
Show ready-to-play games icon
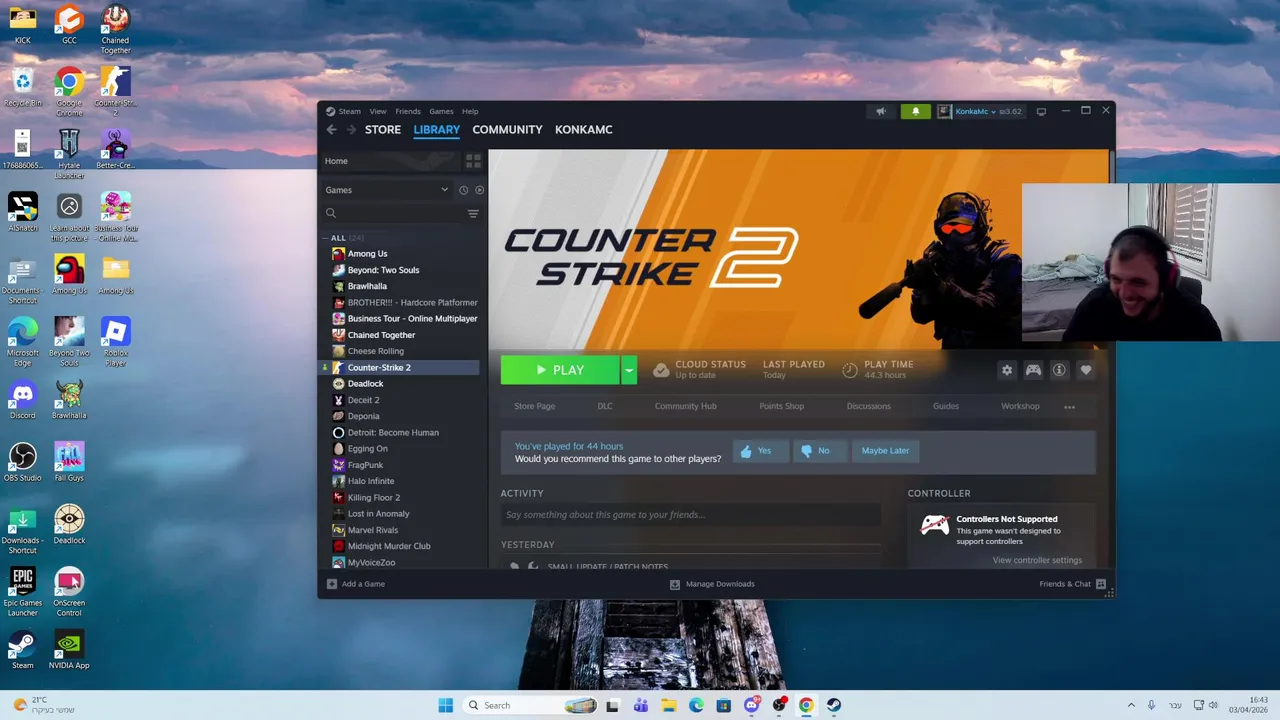click(479, 190)
